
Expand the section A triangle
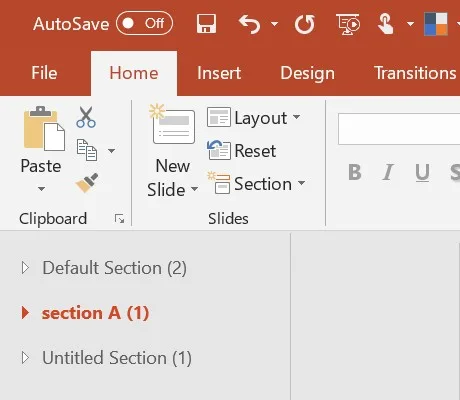pos(25,313)
